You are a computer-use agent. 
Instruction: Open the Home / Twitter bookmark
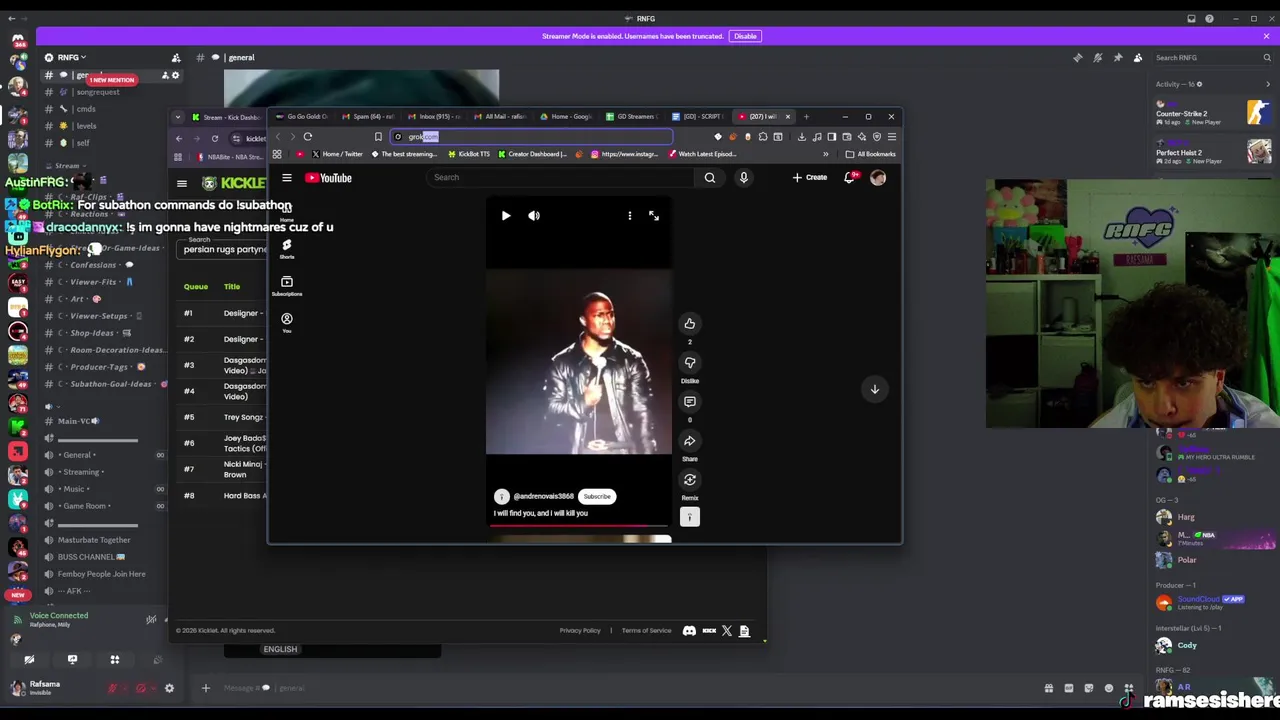337,154
